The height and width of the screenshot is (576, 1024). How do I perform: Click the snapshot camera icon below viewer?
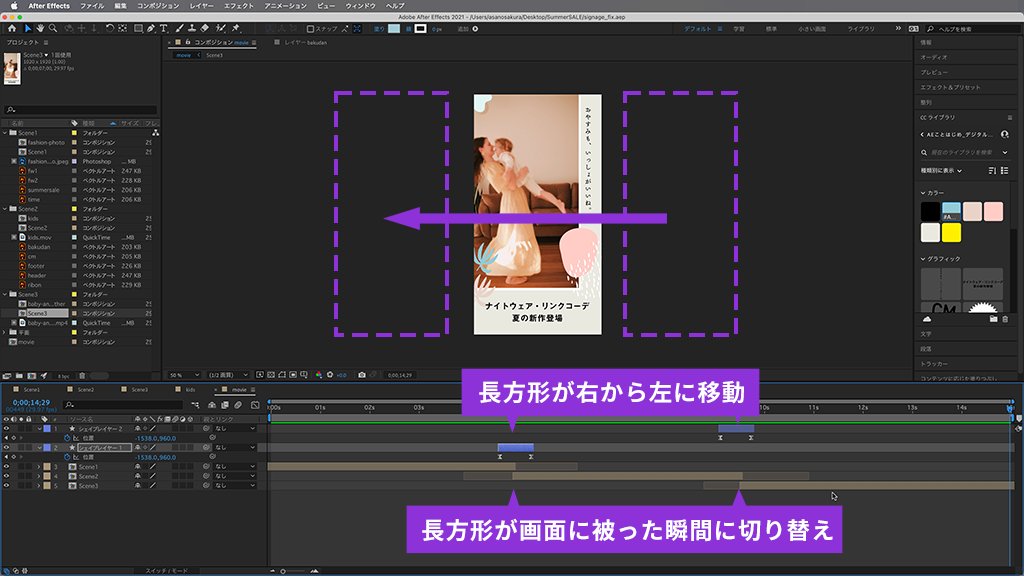coord(361,375)
